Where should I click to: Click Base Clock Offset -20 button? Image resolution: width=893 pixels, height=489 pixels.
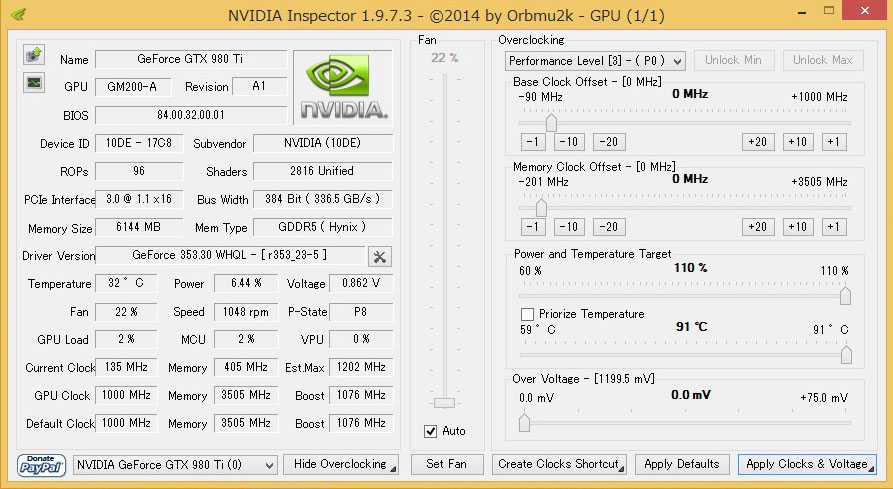(x=609, y=142)
